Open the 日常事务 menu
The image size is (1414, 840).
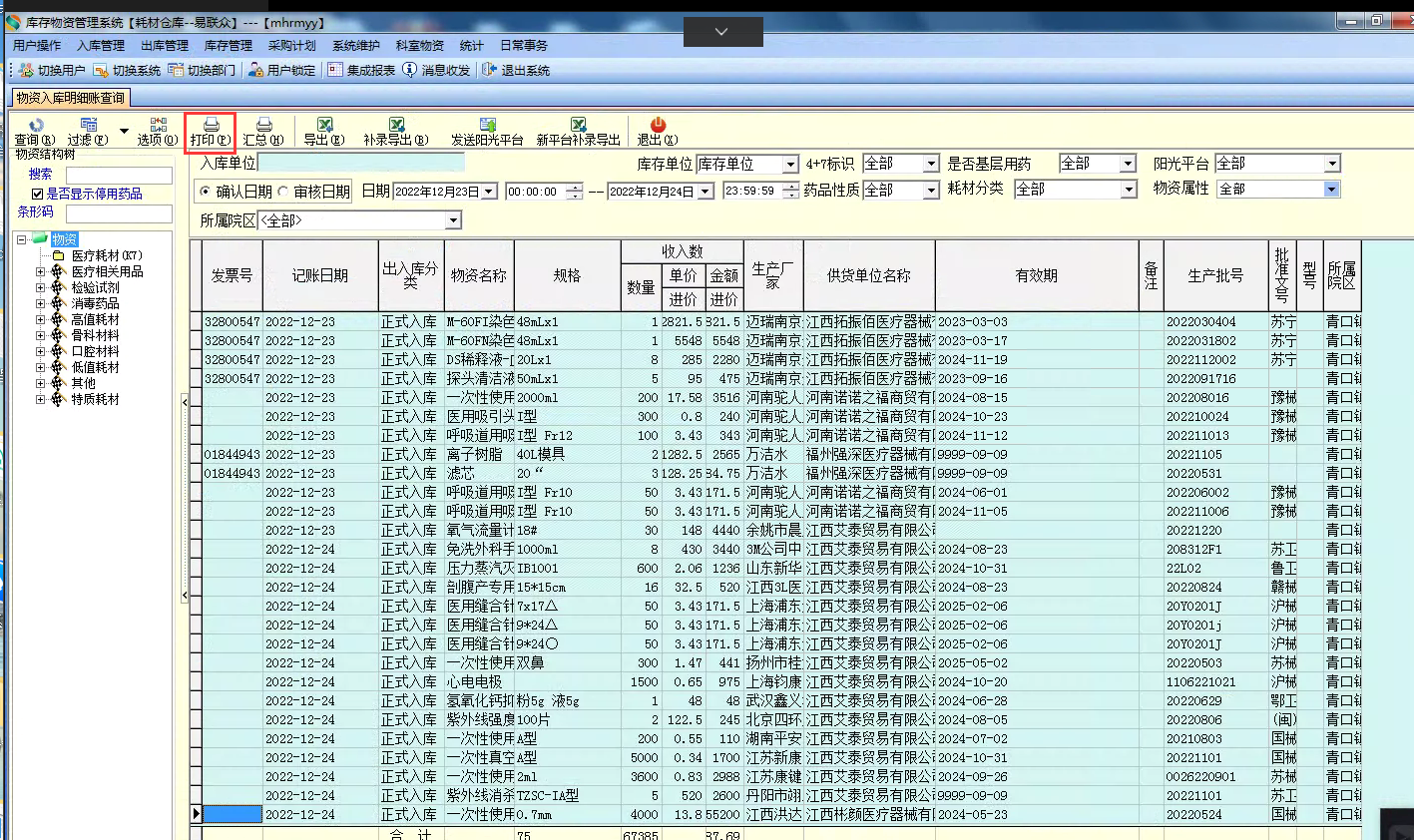[x=524, y=45]
